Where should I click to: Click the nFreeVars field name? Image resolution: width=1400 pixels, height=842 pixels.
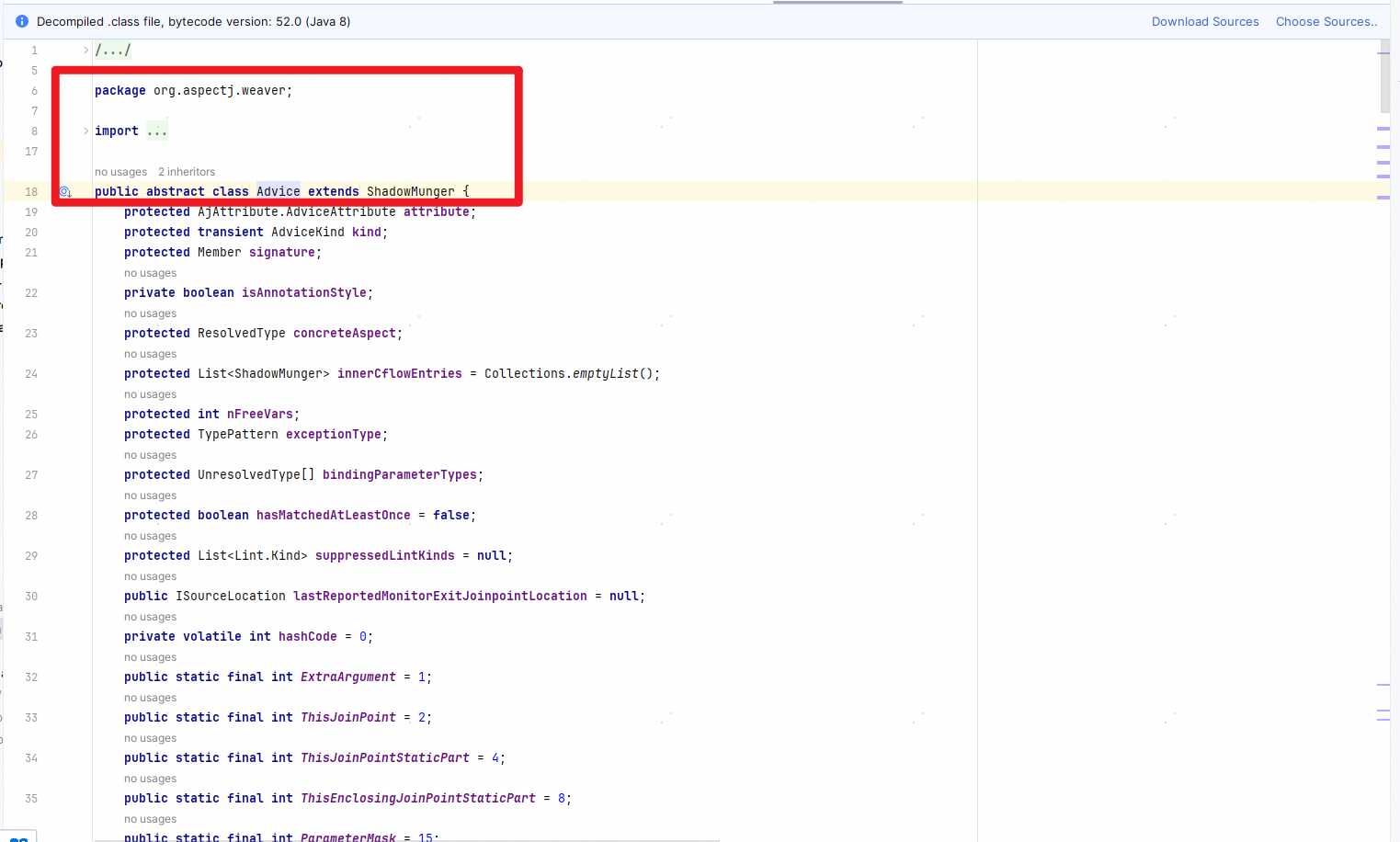point(260,415)
